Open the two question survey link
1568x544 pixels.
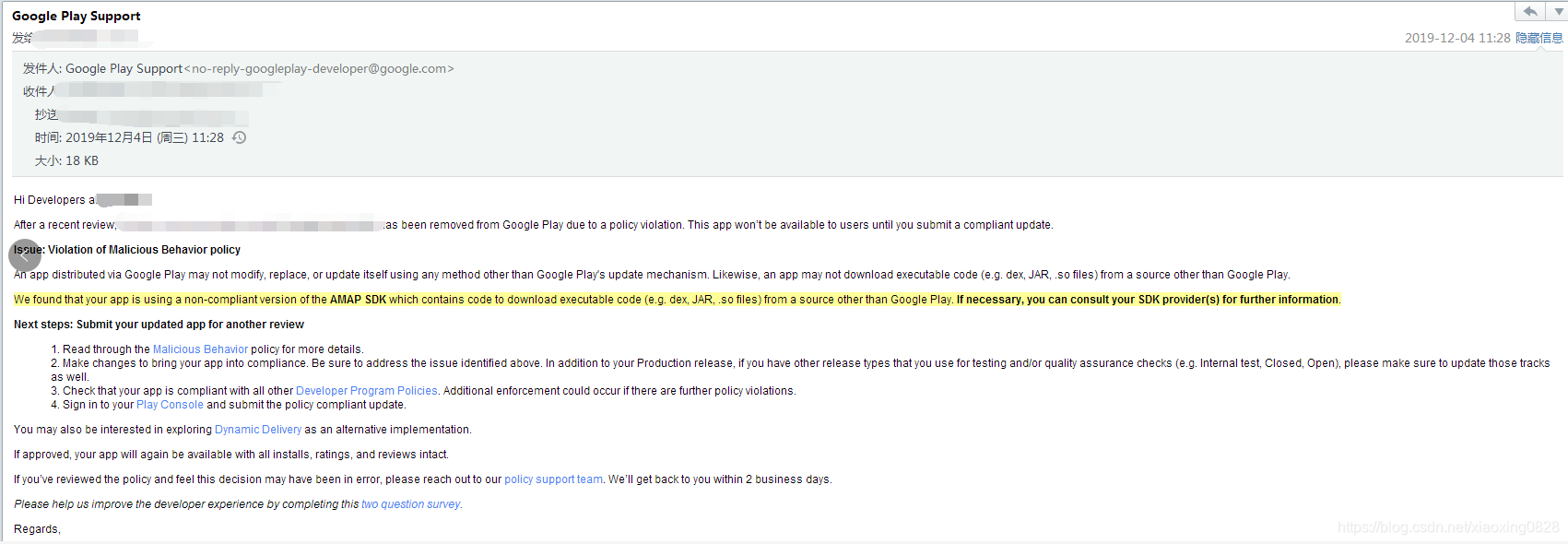tap(410, 504)
